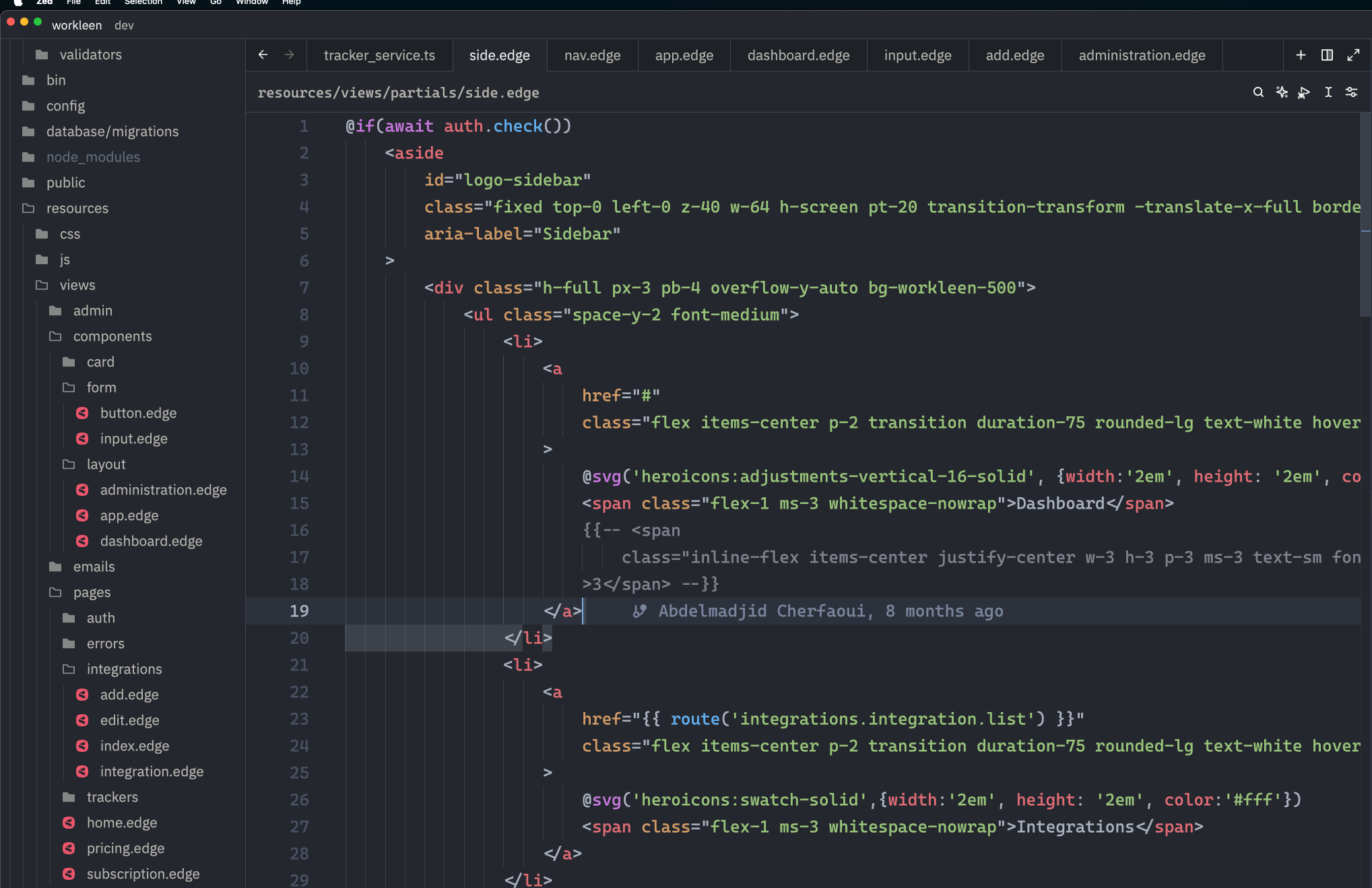Click the add.edge file icon in tree

82,695
